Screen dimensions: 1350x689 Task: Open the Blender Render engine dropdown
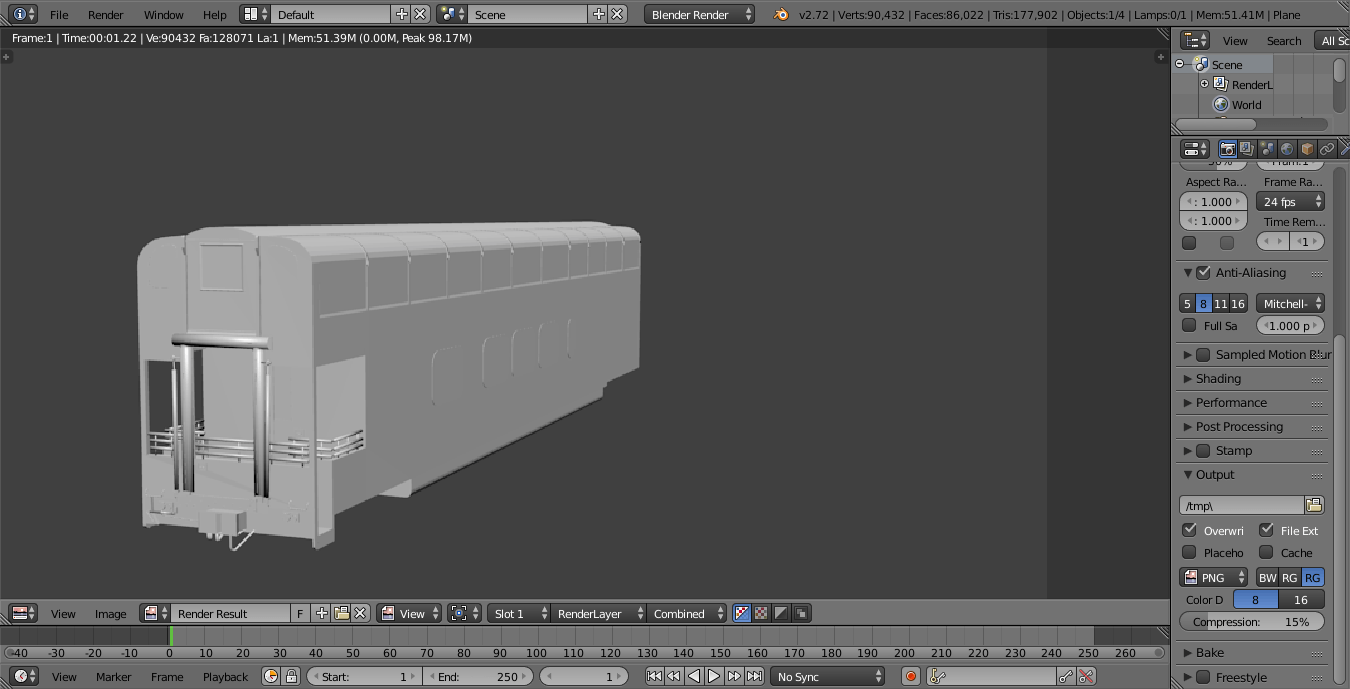(700, 14)
